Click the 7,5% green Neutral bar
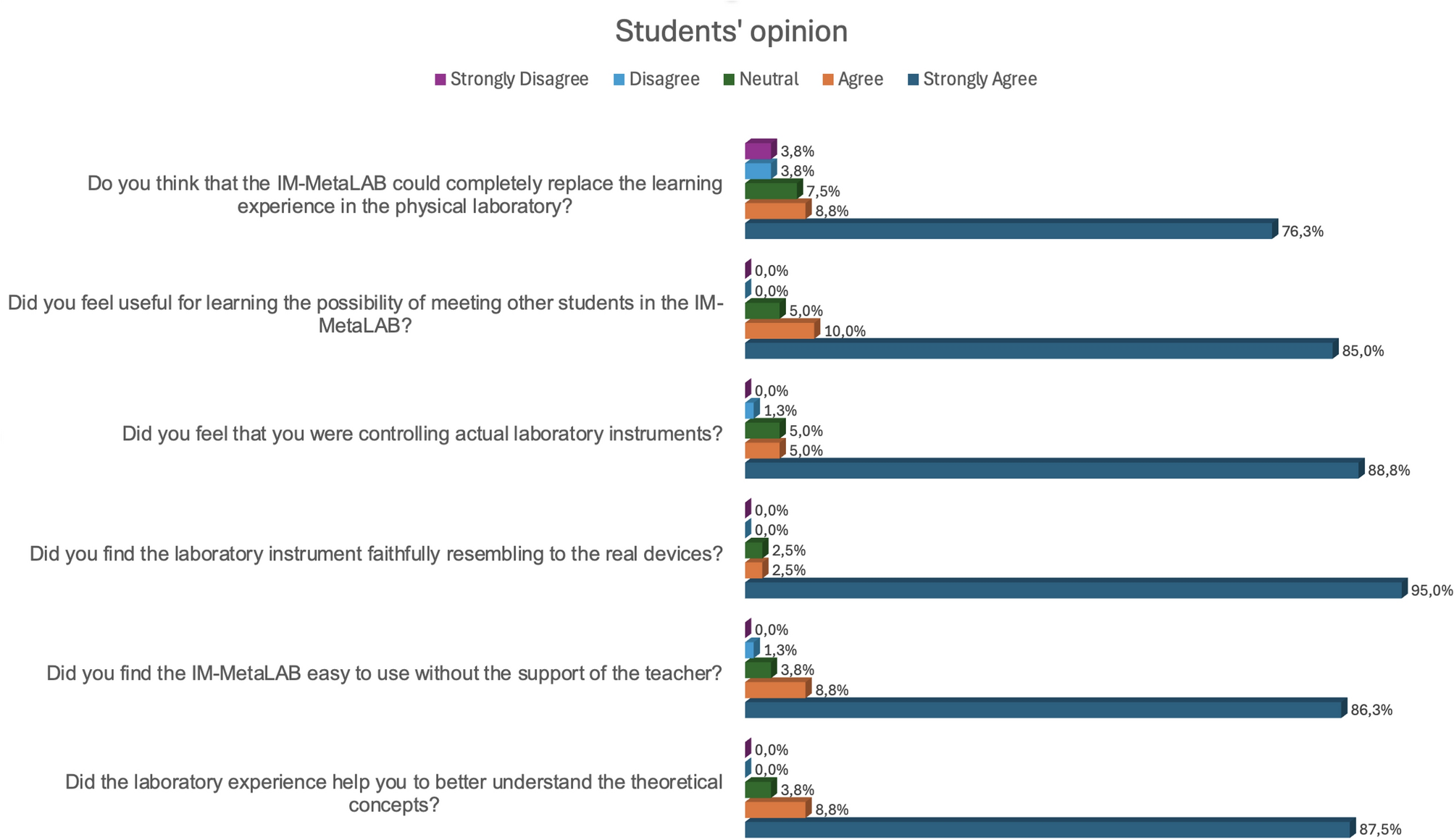1454x840 pixels. [772, 191]
